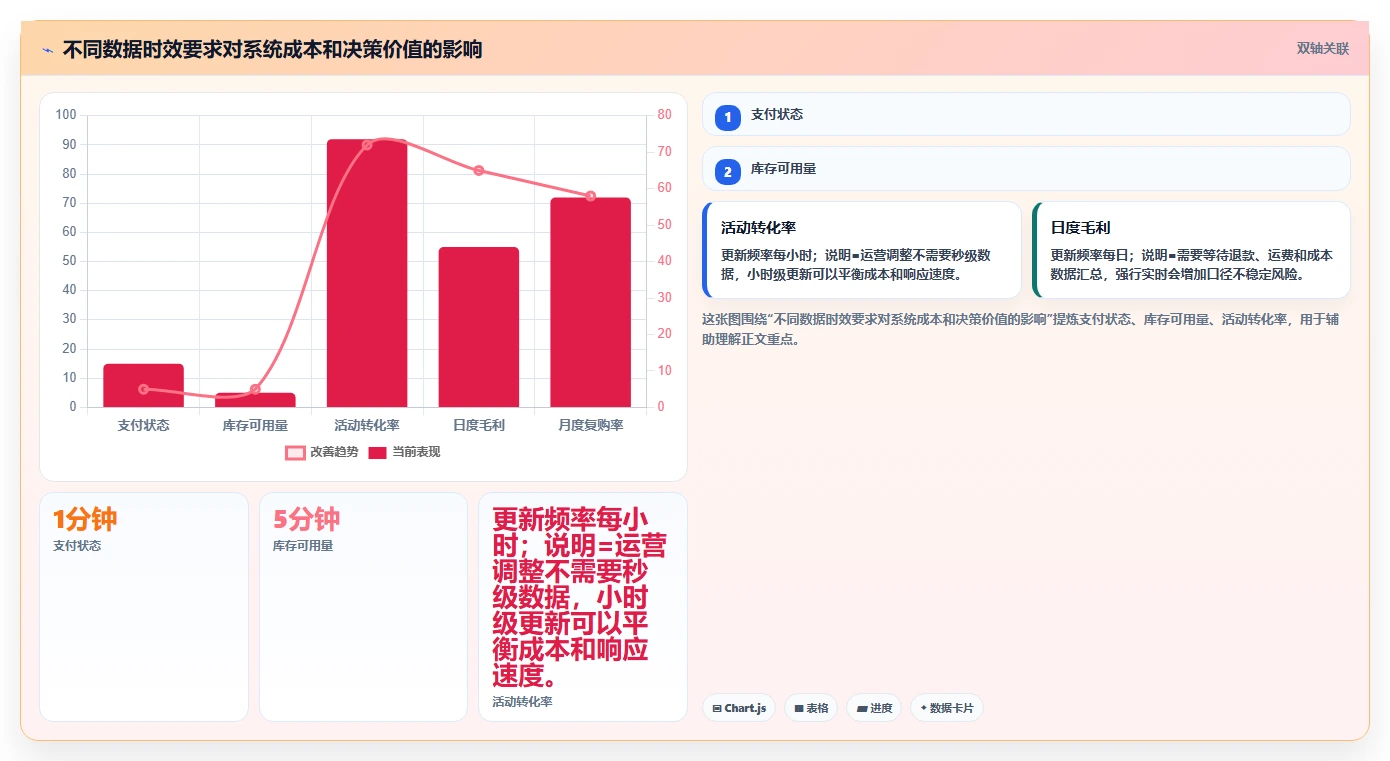Select the 支付状态 bar in the chart

coord(143,385)
